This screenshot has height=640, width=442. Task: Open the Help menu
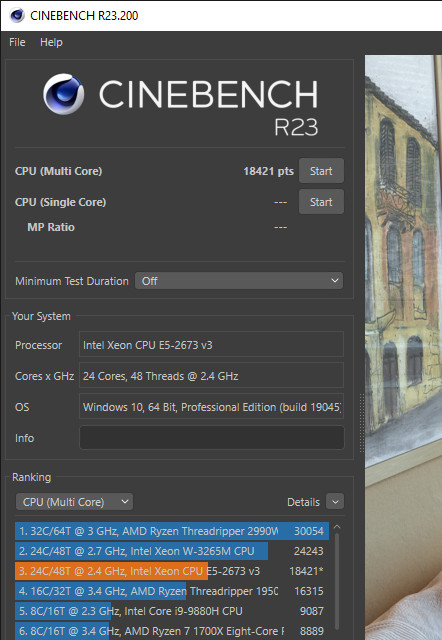[51, 42]
